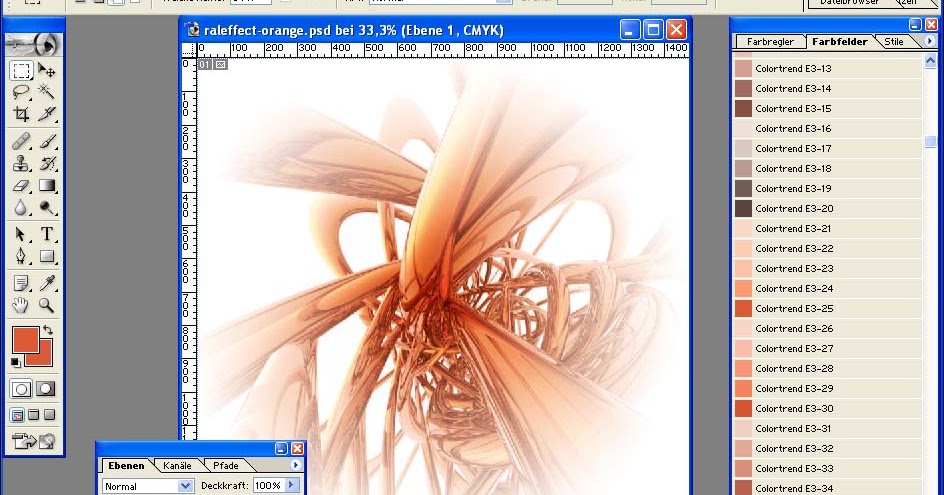
Task: Select the History Brush tool
Action: [46, 163]
